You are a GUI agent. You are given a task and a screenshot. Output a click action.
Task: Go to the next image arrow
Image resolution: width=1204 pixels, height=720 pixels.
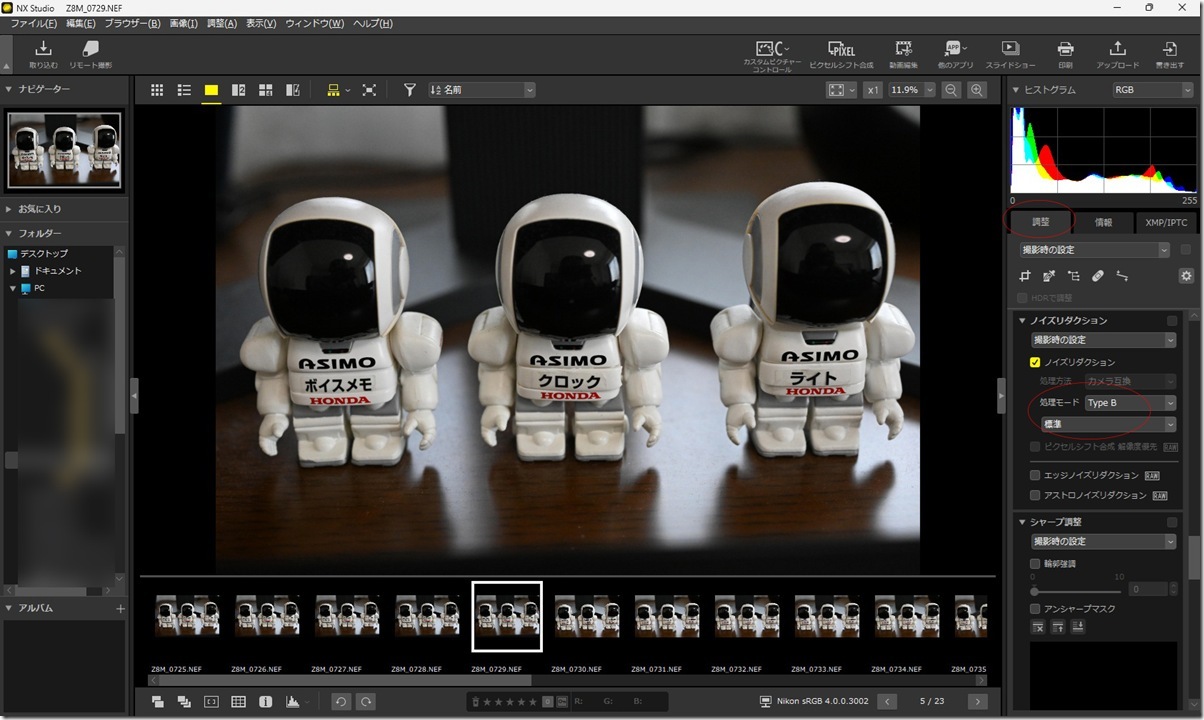pos(978,702)
